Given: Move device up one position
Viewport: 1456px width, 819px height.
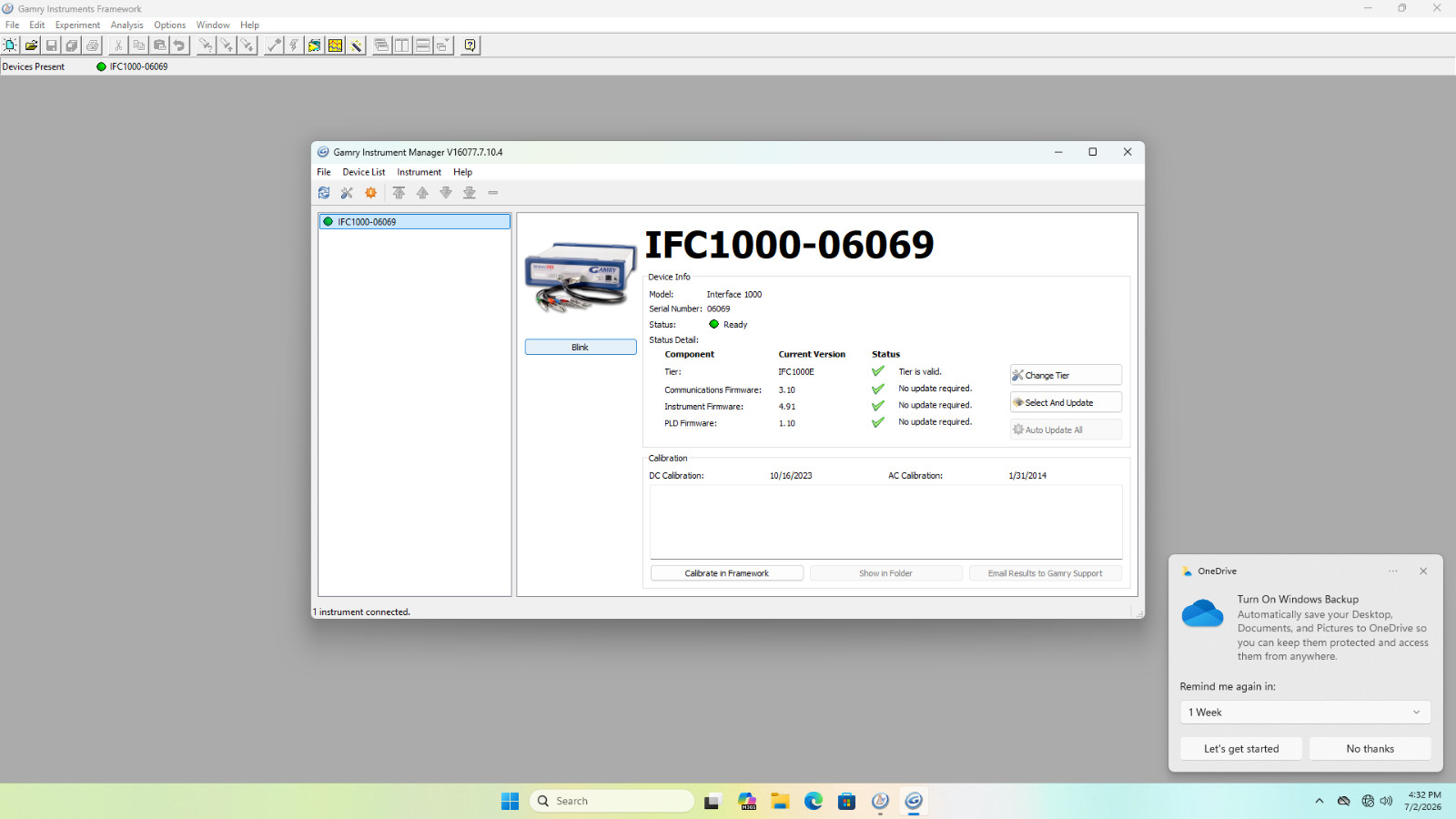Looking at the screenshot, I should 422,193.
